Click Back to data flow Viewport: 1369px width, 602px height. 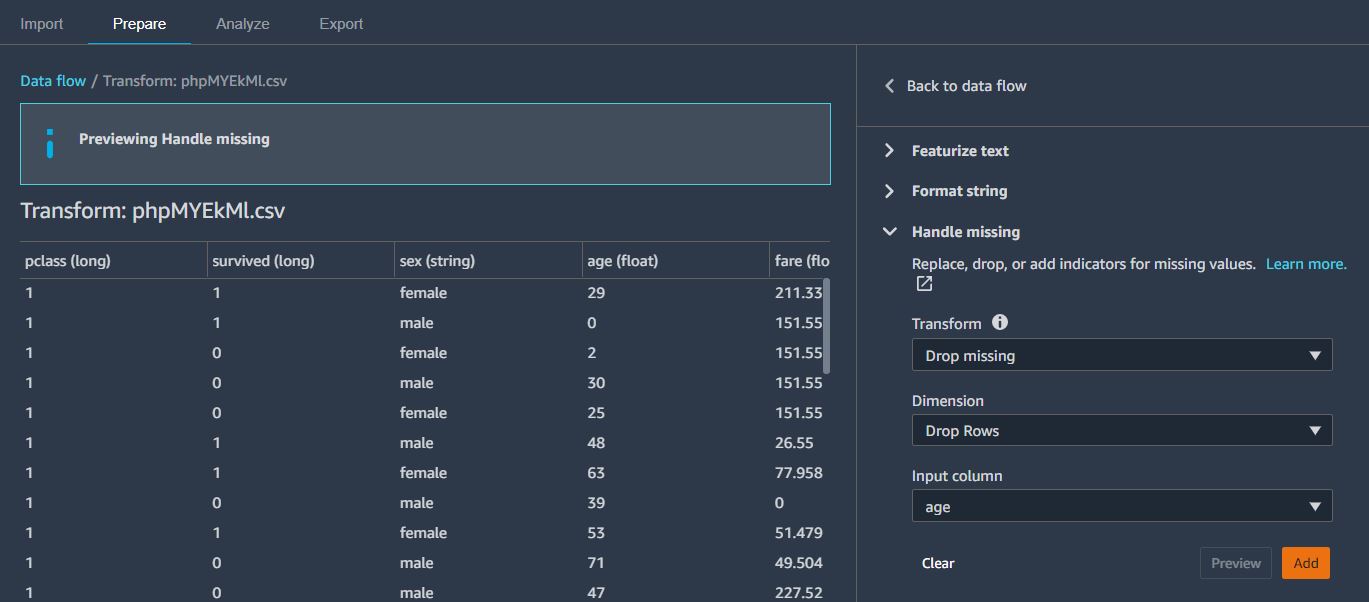tap(966, 86)
